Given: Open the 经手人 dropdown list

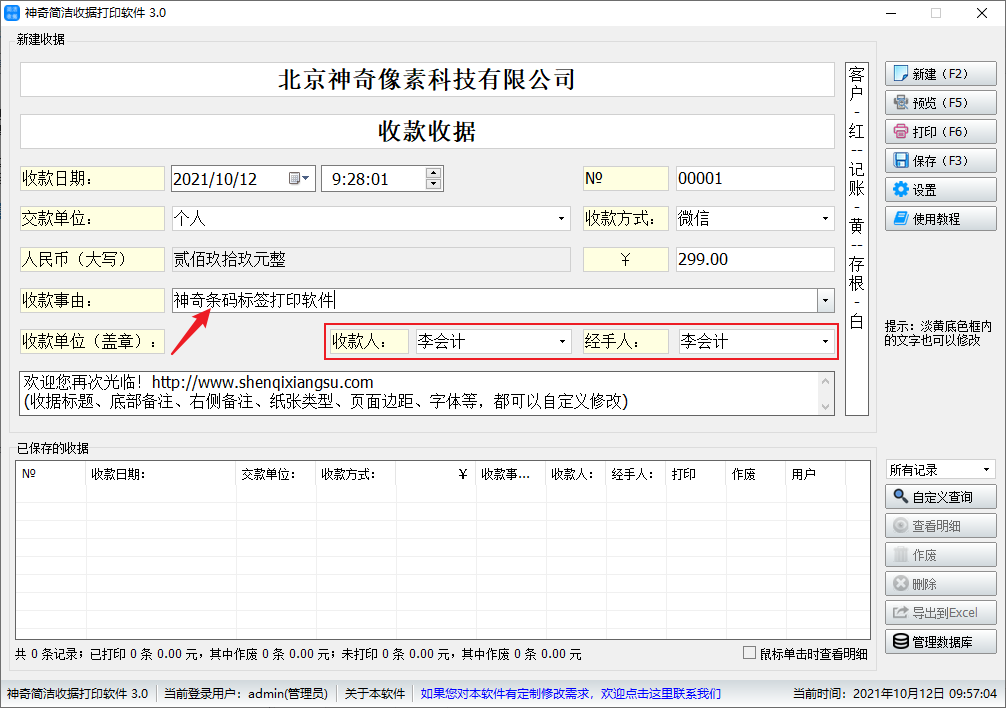Looking at the screenshot, I should pyautogui.click(x=825, y=341).
